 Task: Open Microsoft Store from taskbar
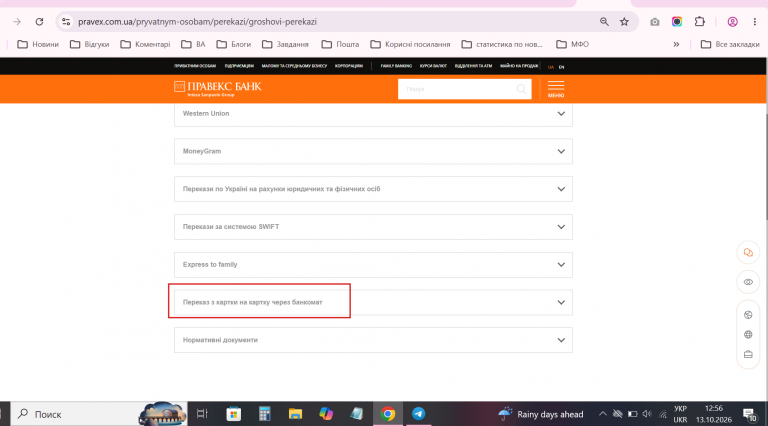click(x=234, y=414)
